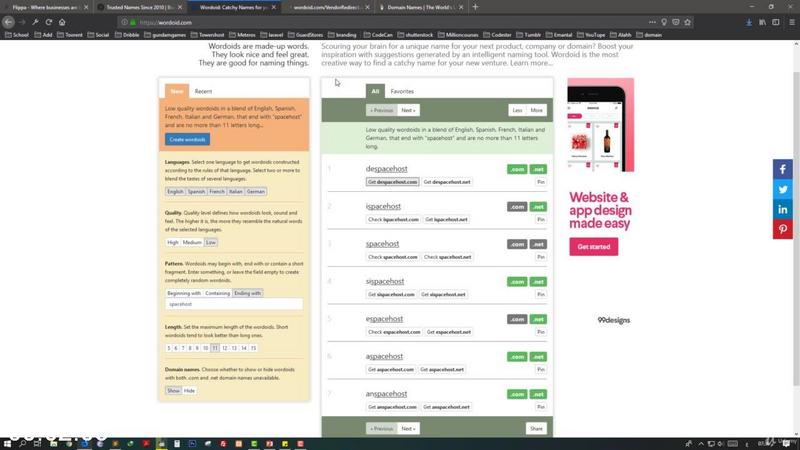The image size is (800, 450).
Task: Click Next in the top results bar
Action: [408, 110]
